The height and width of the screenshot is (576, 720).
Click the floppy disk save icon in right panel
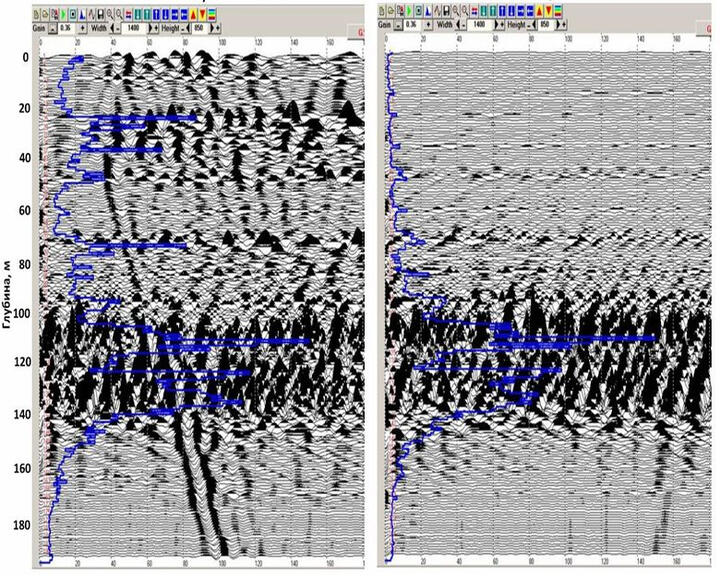446,10
